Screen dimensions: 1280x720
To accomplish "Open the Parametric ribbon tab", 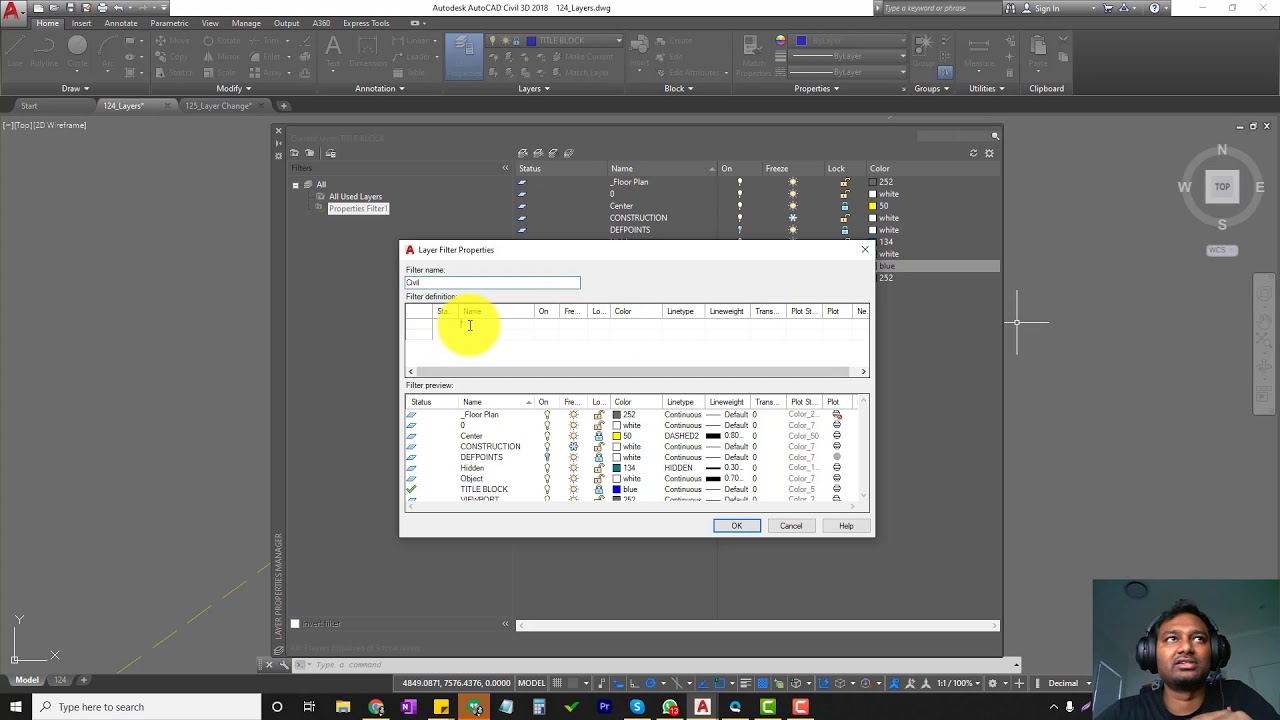I will [x=169, y=23].
